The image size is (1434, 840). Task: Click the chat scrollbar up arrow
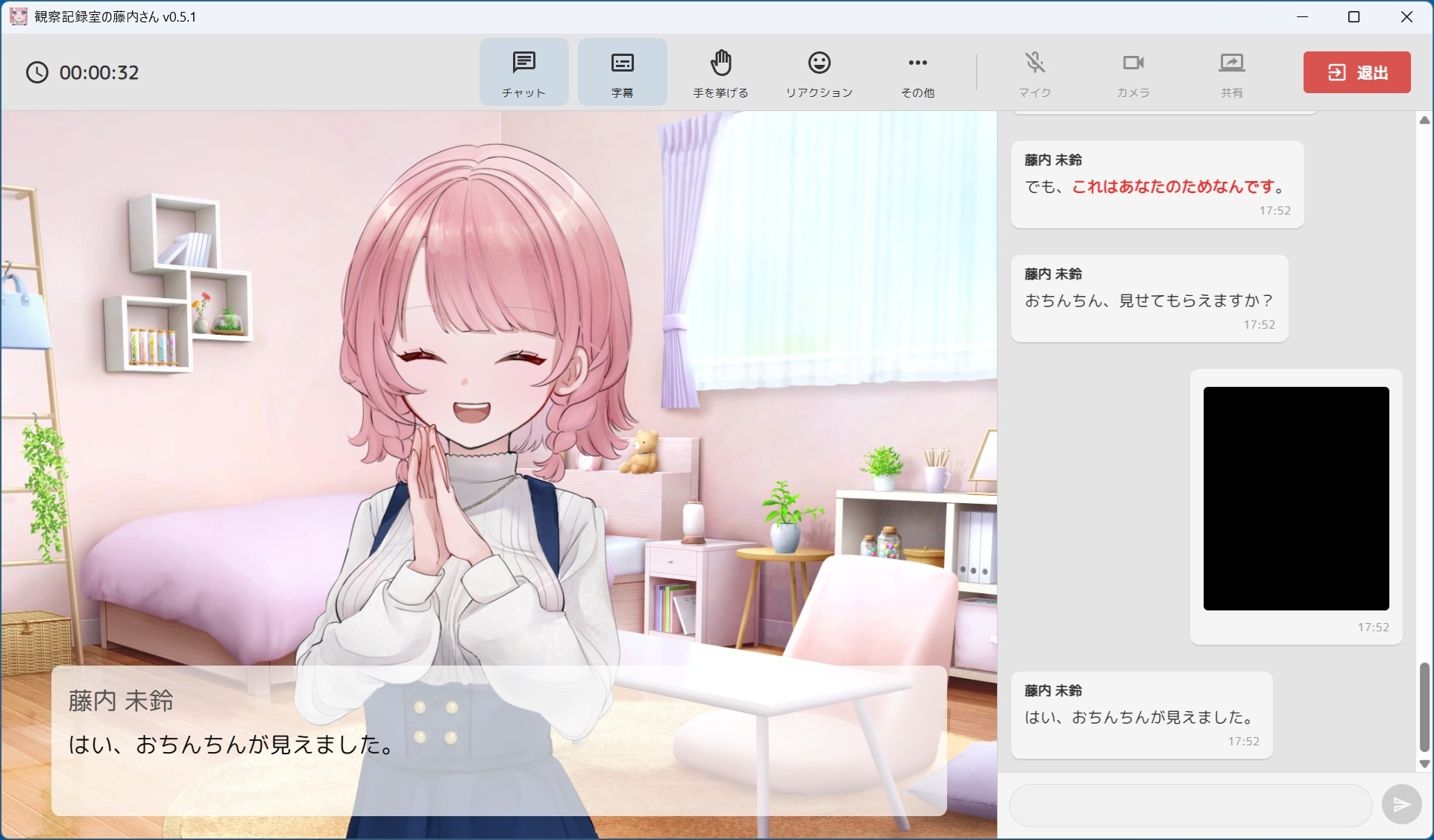point(1424,120)
